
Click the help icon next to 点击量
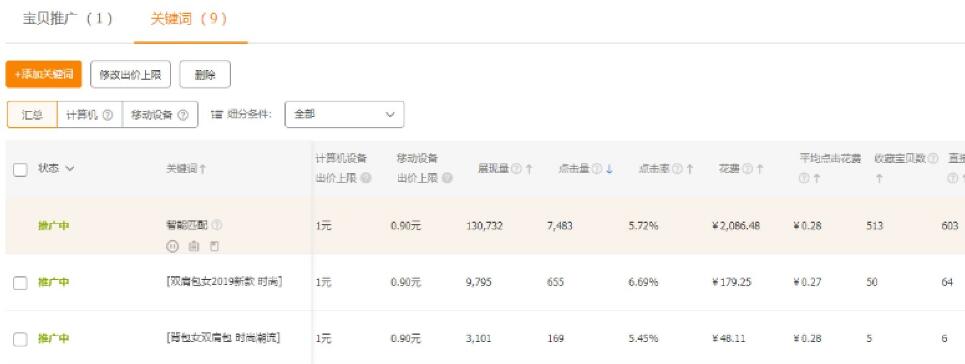[597, 169]
